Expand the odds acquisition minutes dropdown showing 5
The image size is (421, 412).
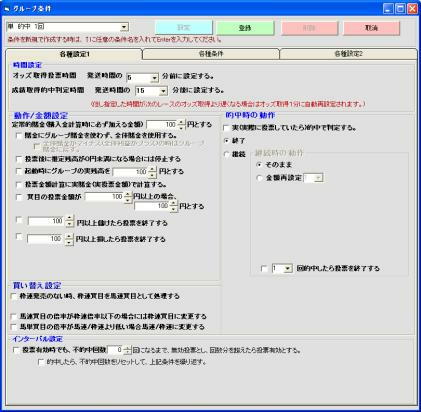coord(154,78)
